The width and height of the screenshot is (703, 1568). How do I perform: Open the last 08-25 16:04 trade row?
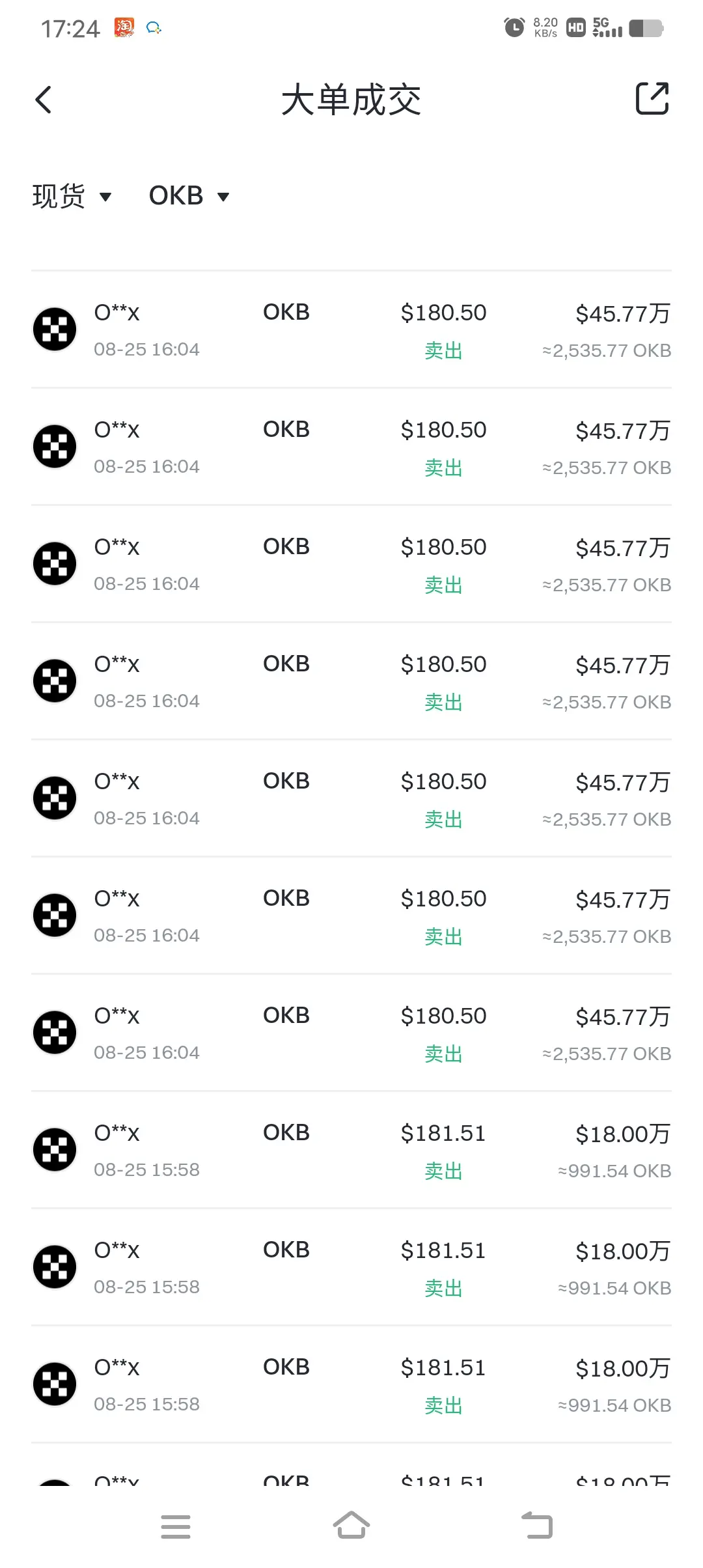351,1033
